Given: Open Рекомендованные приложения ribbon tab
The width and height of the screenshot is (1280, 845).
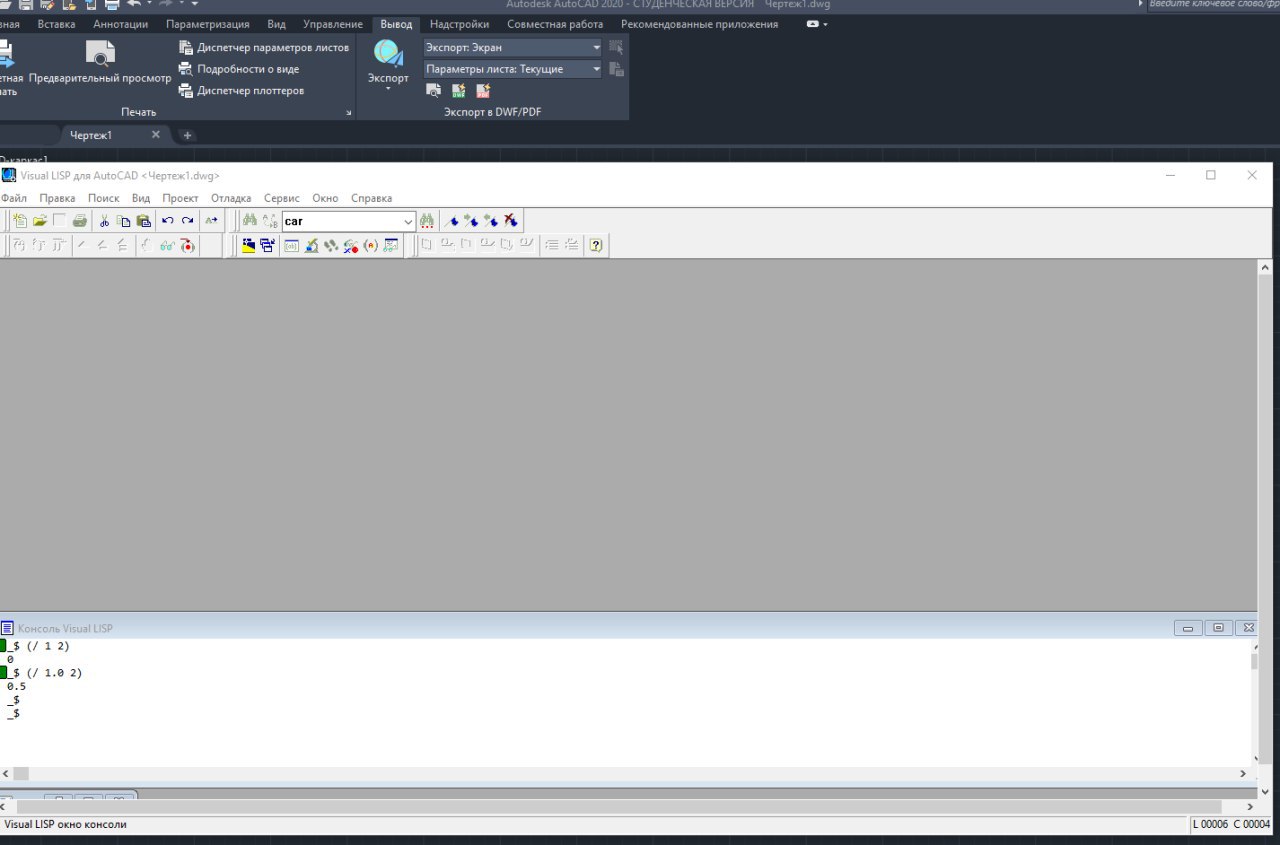Looking at the screenshot, I should 699,24.
